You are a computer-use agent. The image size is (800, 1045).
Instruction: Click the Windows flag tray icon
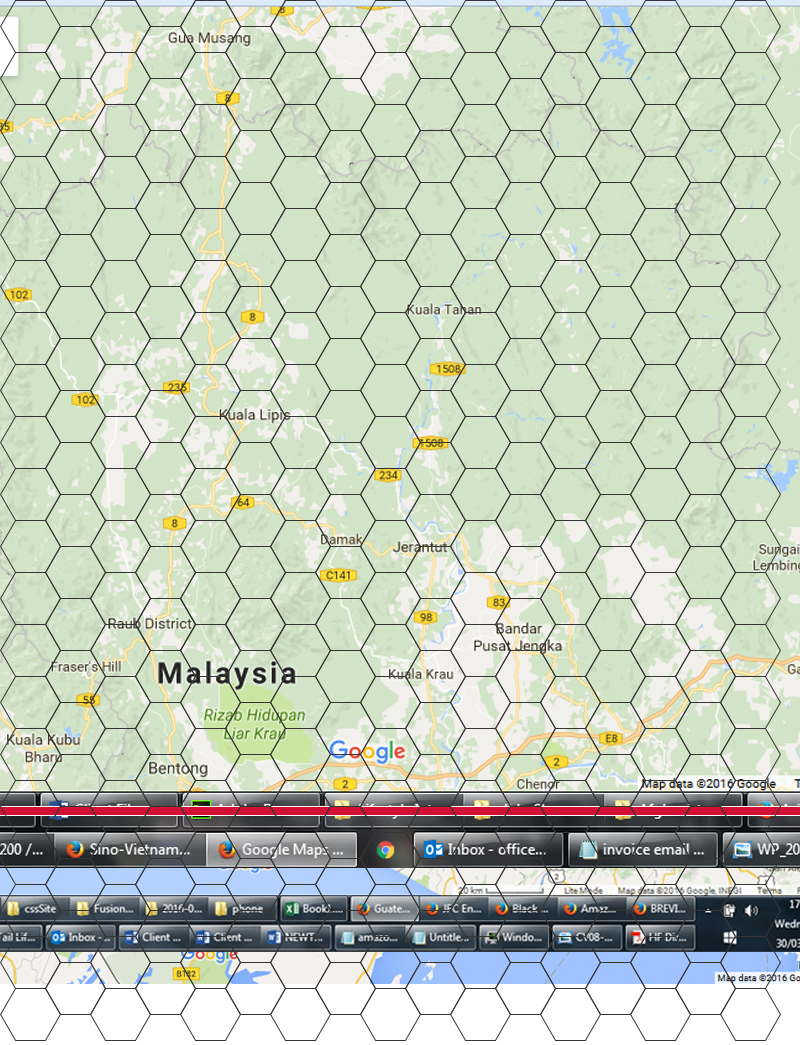pyautogui.click(x=730, y=937)
